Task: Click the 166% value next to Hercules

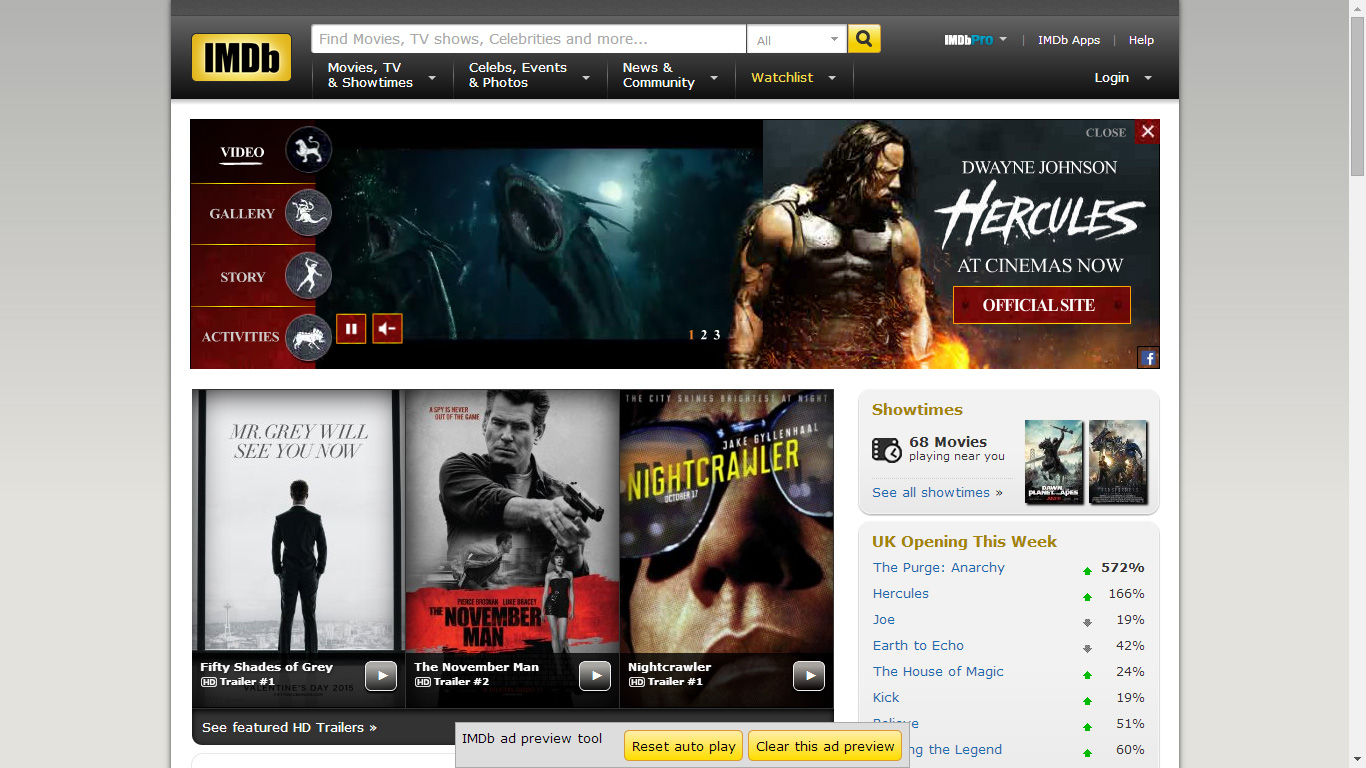Action: 1126,593
